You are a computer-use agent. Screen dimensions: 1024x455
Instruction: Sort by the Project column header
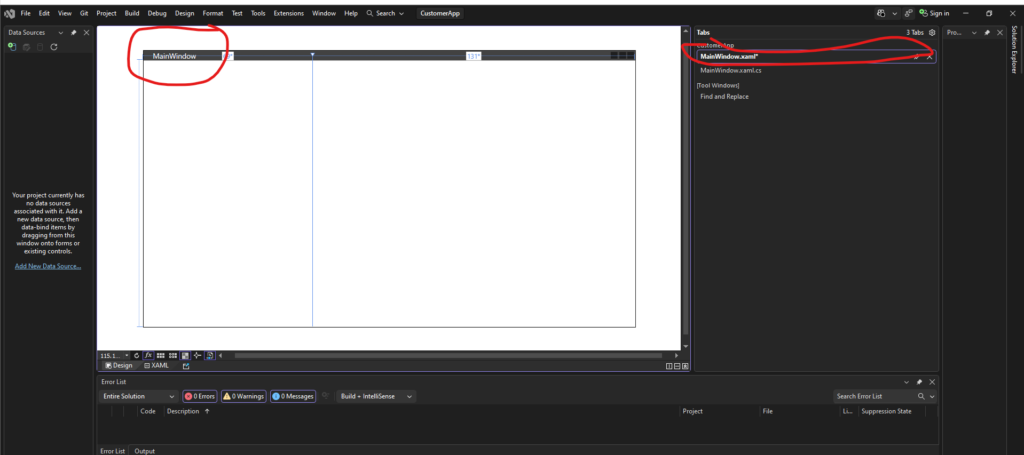pyautogui.click(x=692, y=411)
